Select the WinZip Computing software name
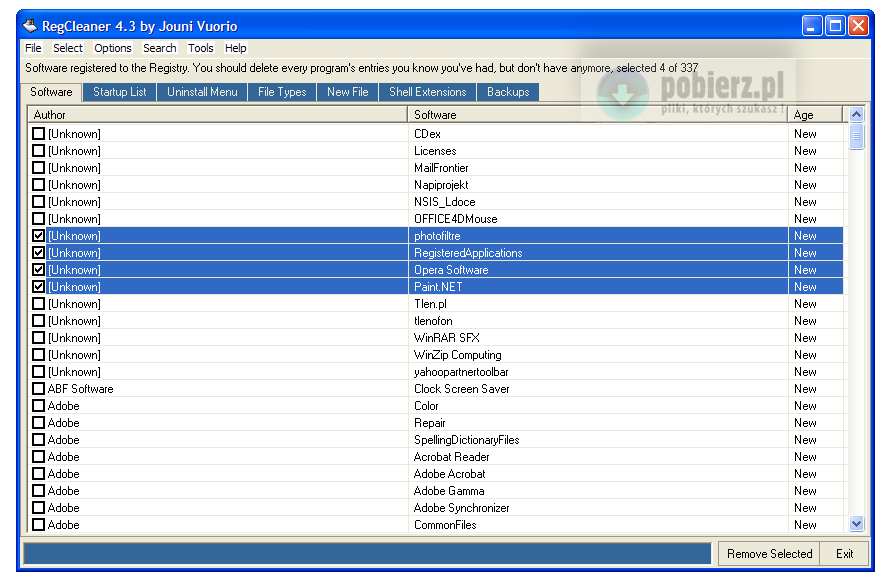The height and width of the screenshot is (588, 882). pyautogui.click(x=457, y=354)
